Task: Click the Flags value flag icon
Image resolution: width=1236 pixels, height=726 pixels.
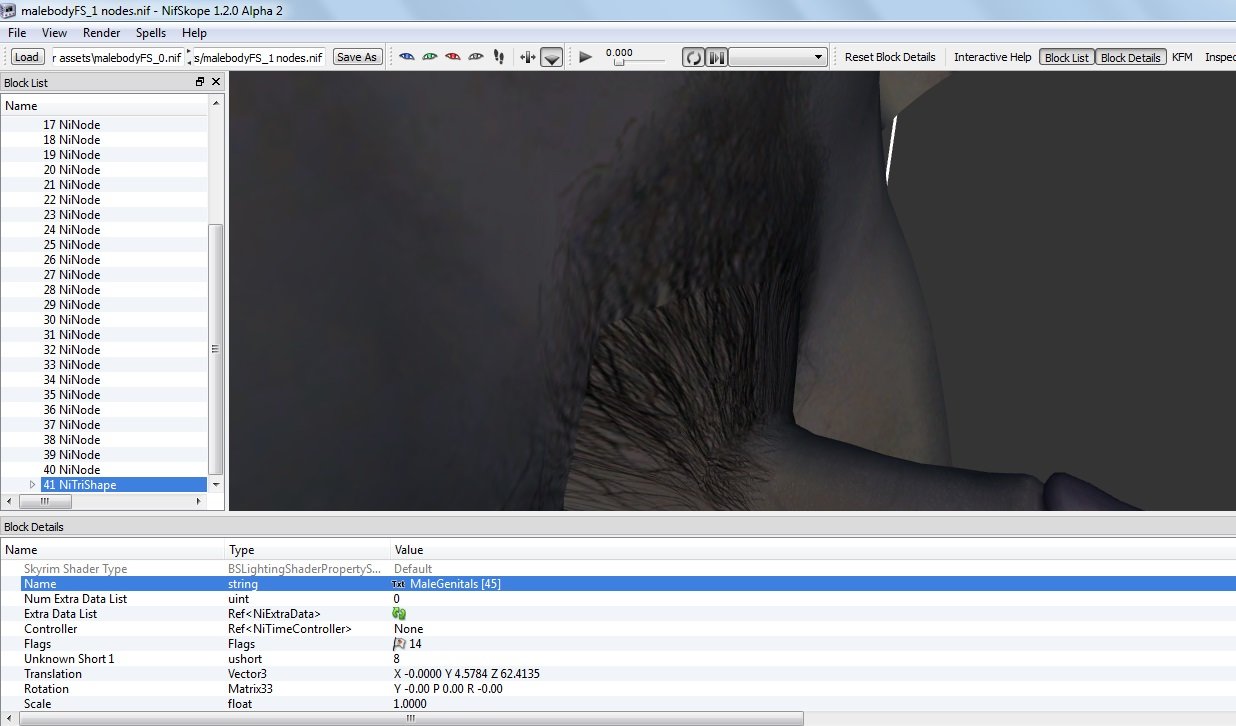Action: (x=399, y=644)
